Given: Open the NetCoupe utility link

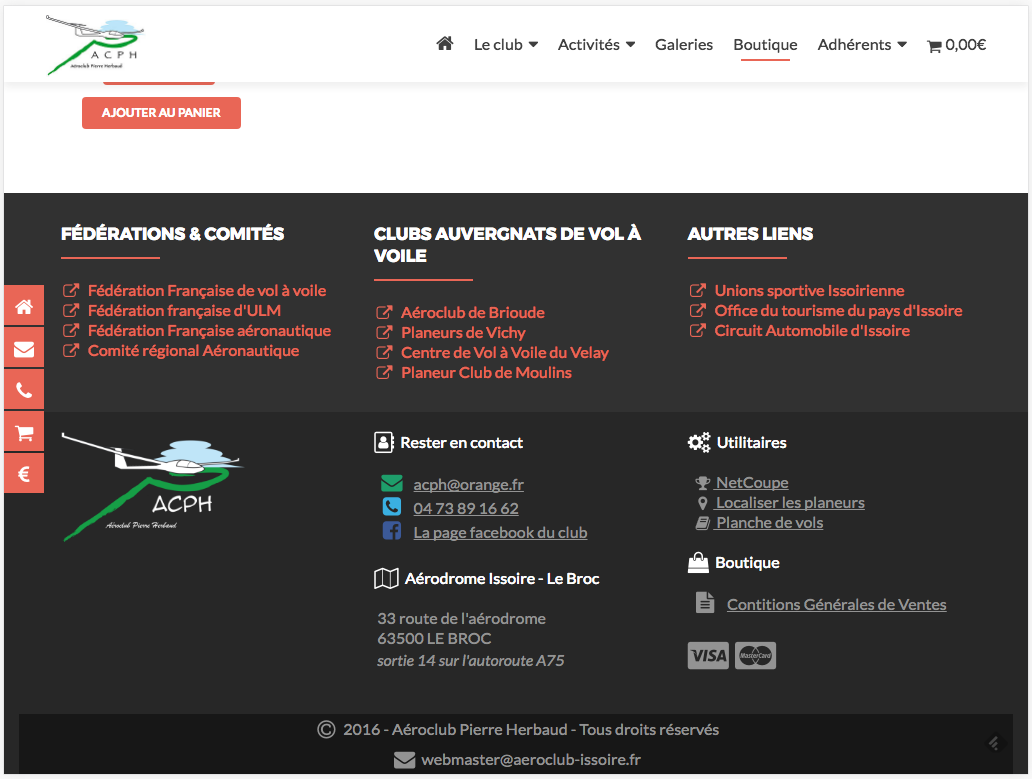Looking at the screenshot, I should (x=752, y=483).
